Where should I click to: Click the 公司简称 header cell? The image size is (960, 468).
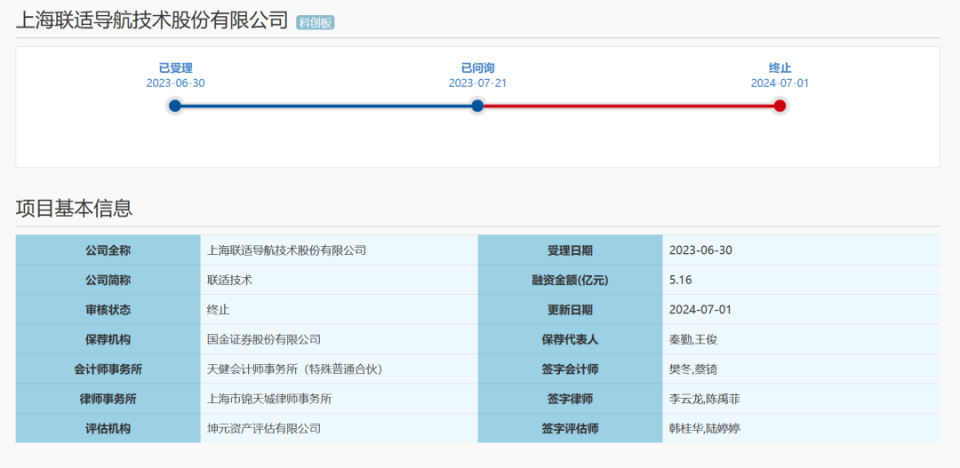click(x=108, y=280)
